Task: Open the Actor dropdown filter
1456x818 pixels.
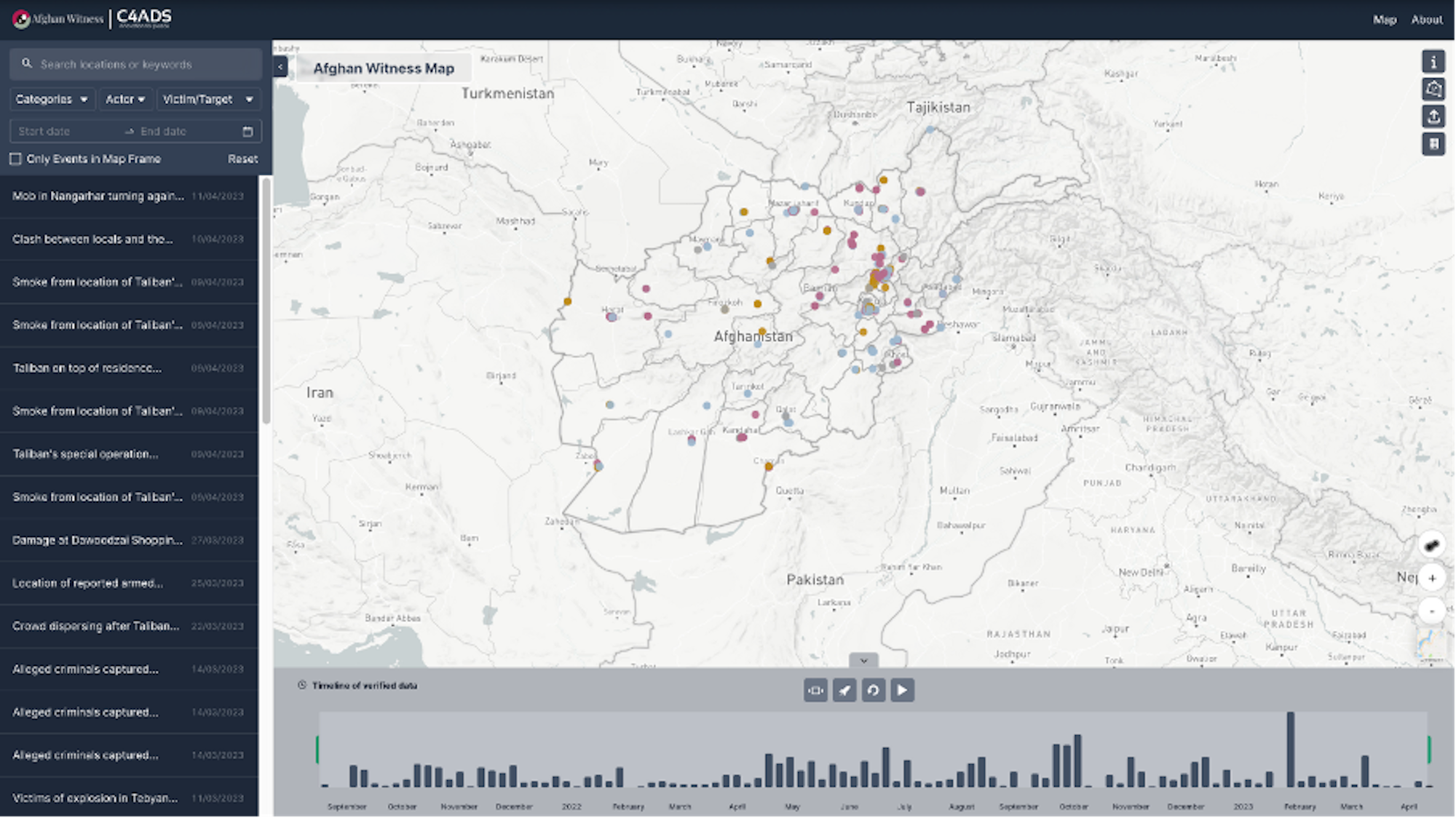Action: 125,99
